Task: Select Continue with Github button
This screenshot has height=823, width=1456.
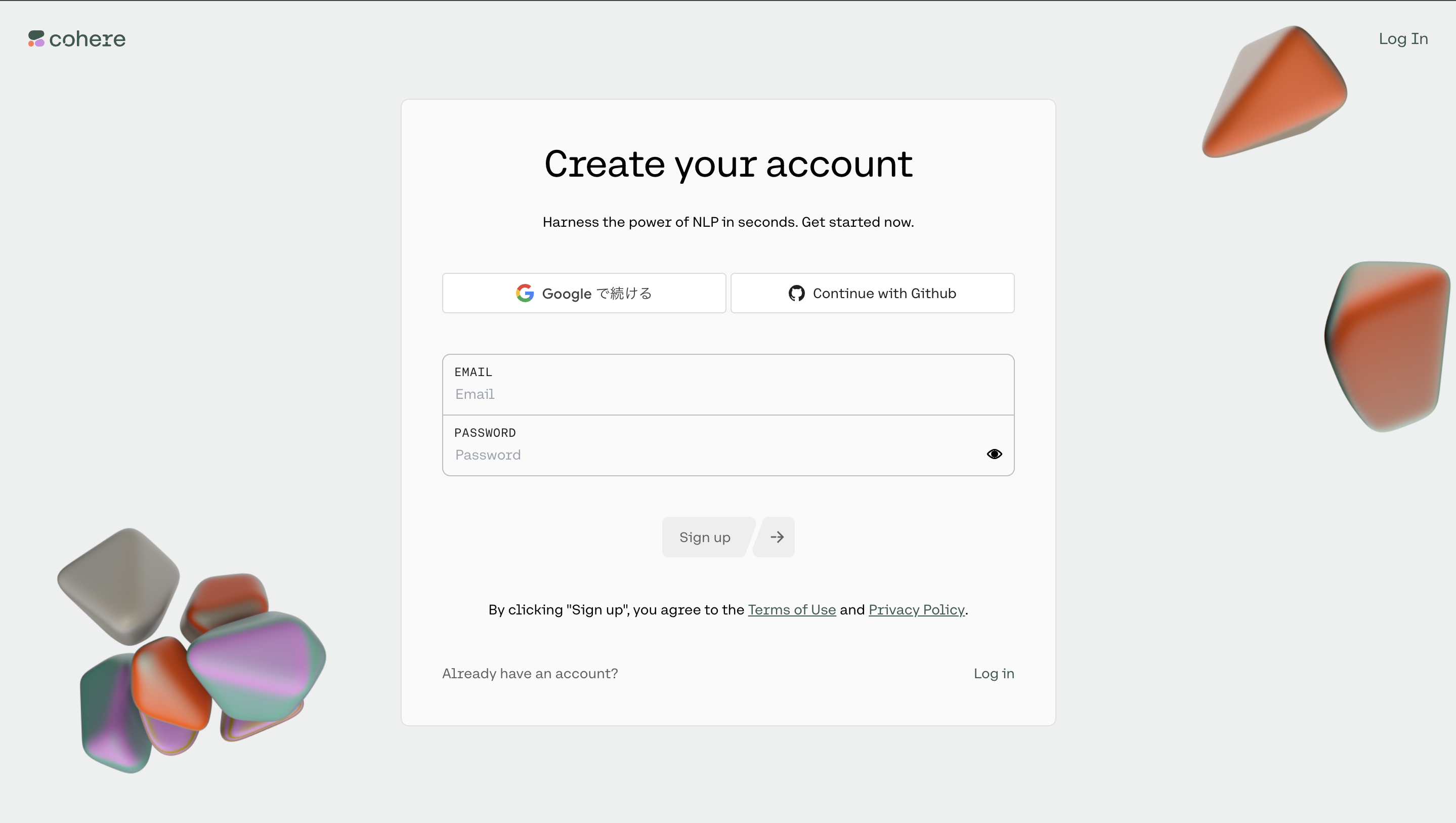Action: pyautogui.click(x=872, y=293)
